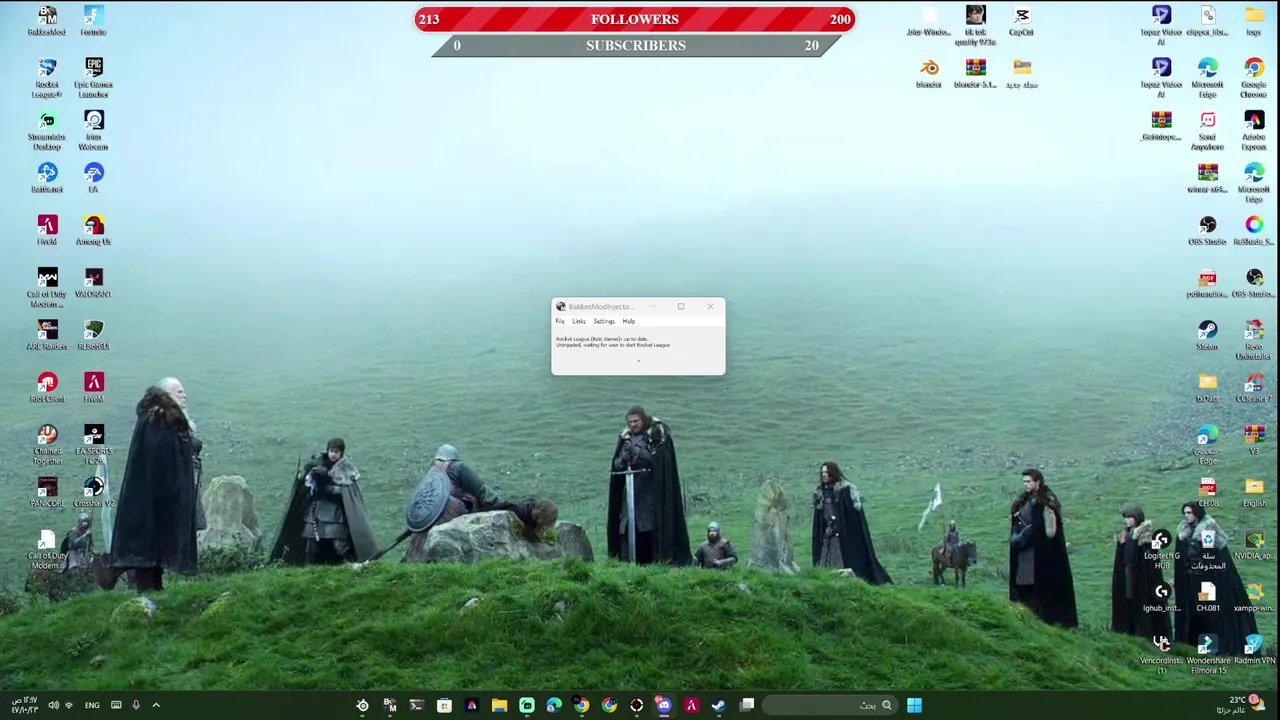The height and width of the screenshot is (720, 1280).
Task: Open File menu in BakkesMod Injector
Action: click(x=560, y=321)
